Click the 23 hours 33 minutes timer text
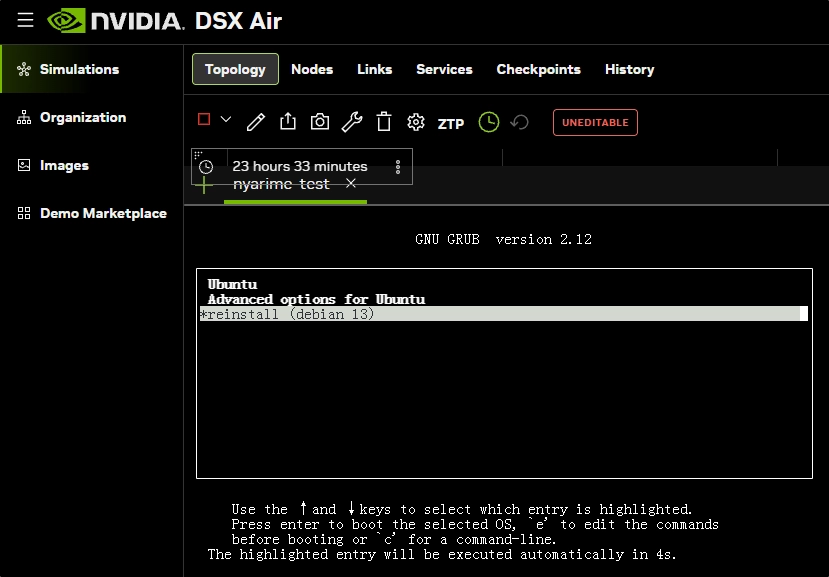The width and height of the screenshot is (829, 577). 300,167
